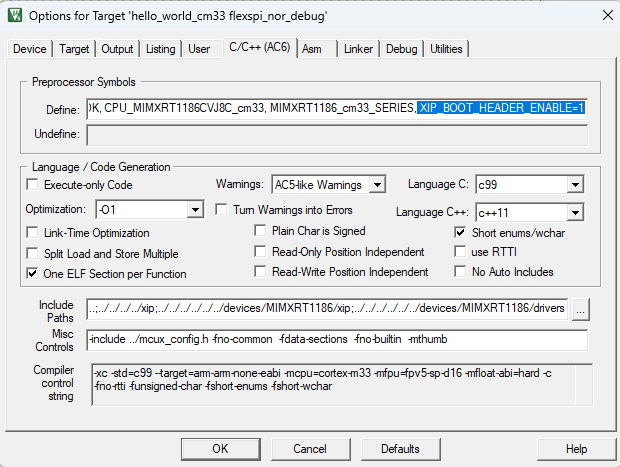
Task: Disable Short enums/wchar checkbox
Action: click(x=461, y=232)
